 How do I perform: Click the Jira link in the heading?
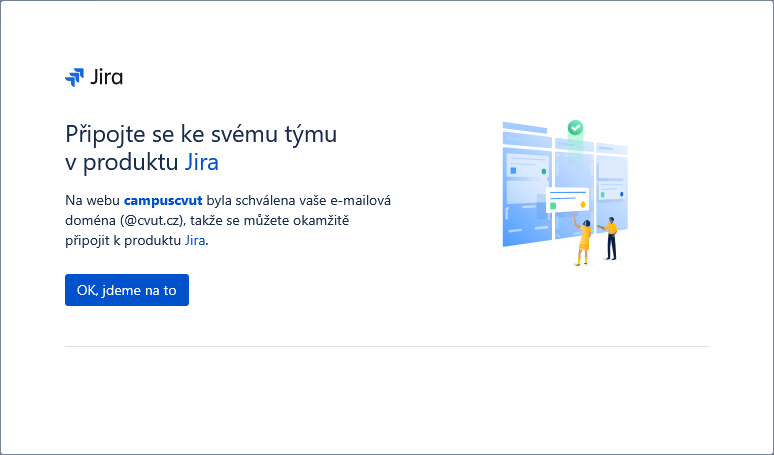pyautogui.click(x=201, y=162)
